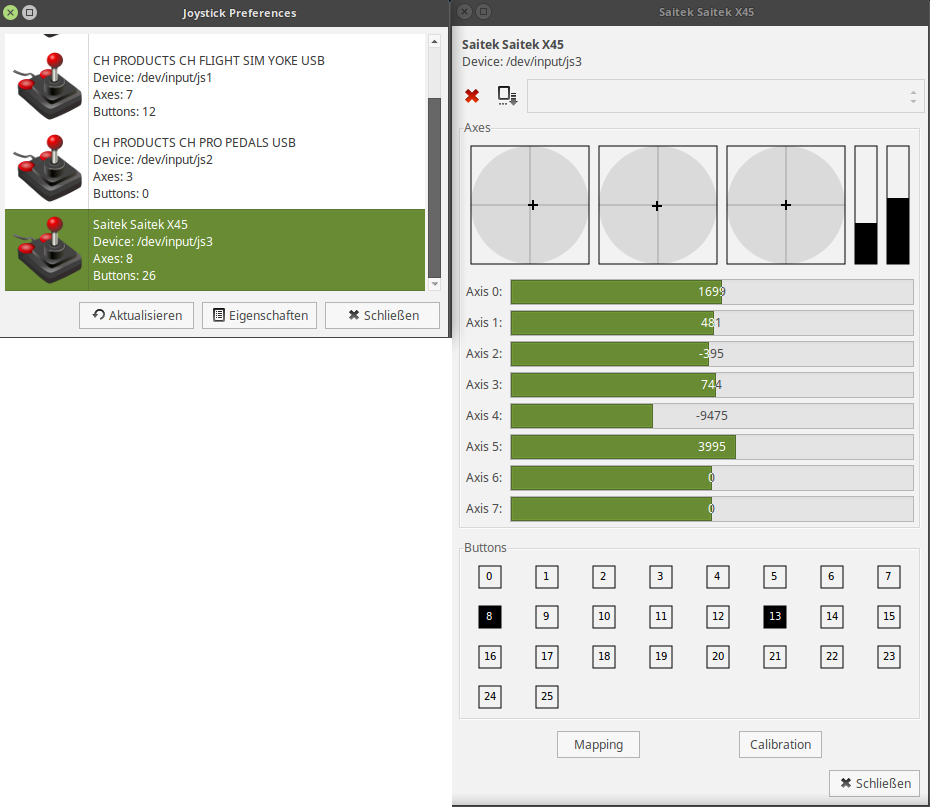Image resolution: width=930 pixels, height=807 pixels.
Task: Click the taller second vertical gauge
Action: pos(897,205)
